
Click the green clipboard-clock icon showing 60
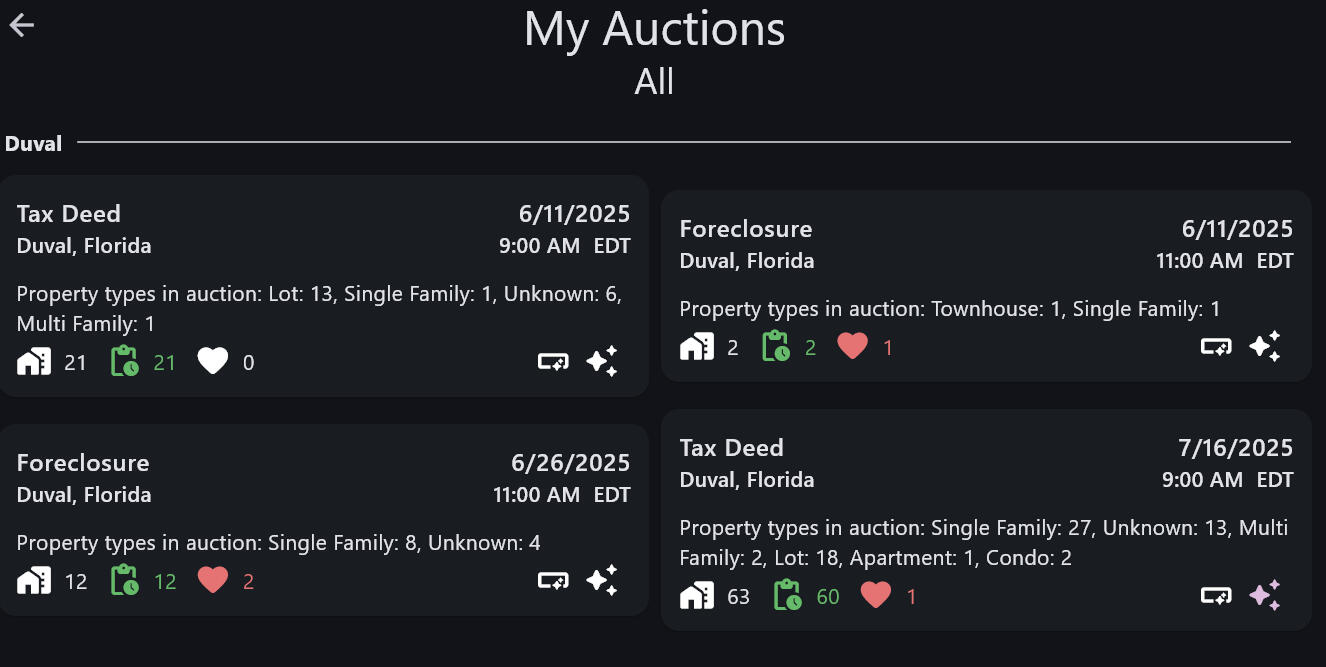coord(790,596)
